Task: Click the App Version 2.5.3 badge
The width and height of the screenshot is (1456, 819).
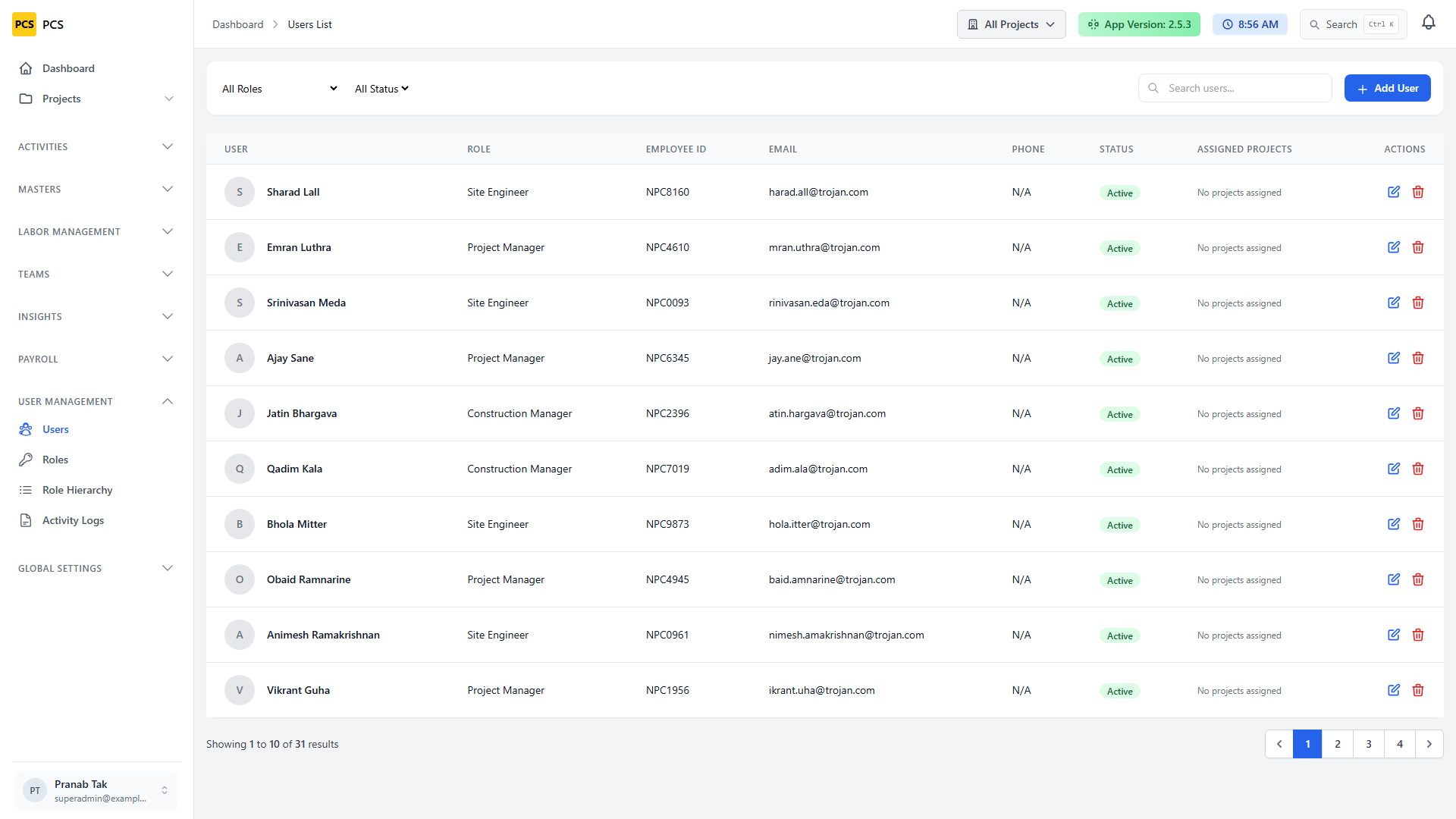Action: tap(1139, 24)
